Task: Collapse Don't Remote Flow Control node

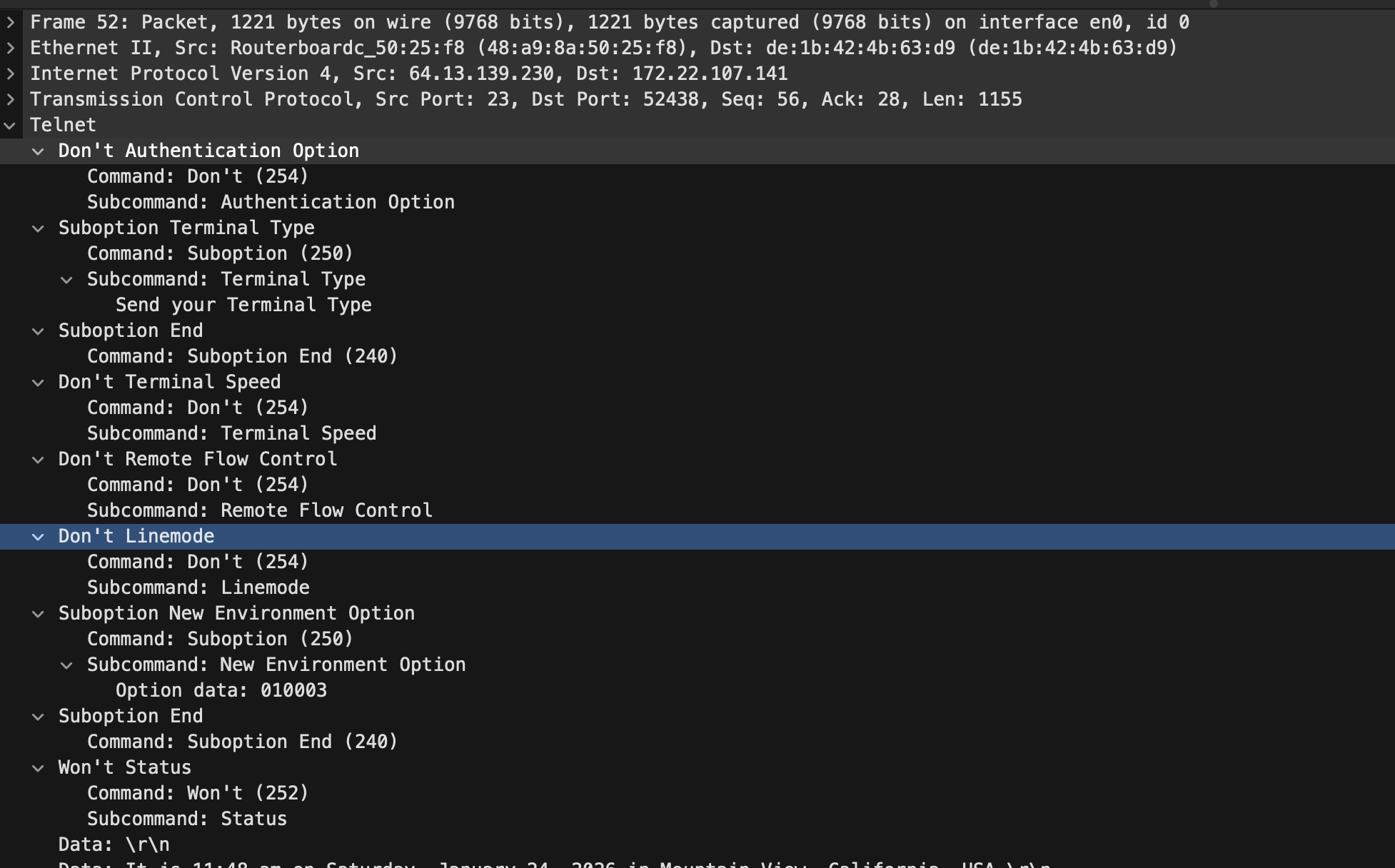Action: [39, 459]
